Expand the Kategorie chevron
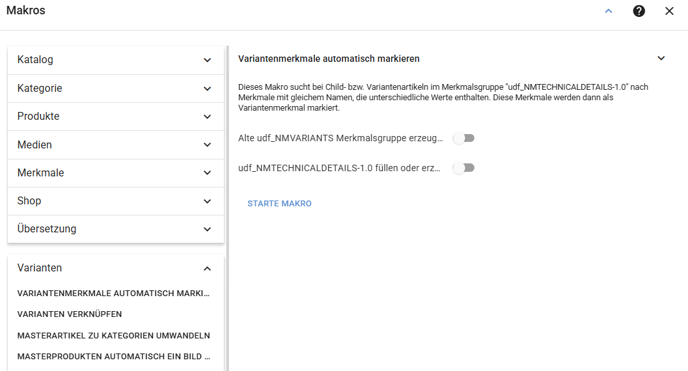The width and height of the screenshot is (688, 371). (207, 89)
